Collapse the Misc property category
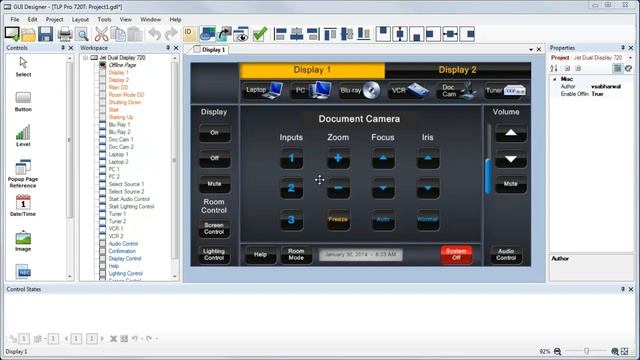This screenshot has height=360, width=640. click(x=554, y=79)
